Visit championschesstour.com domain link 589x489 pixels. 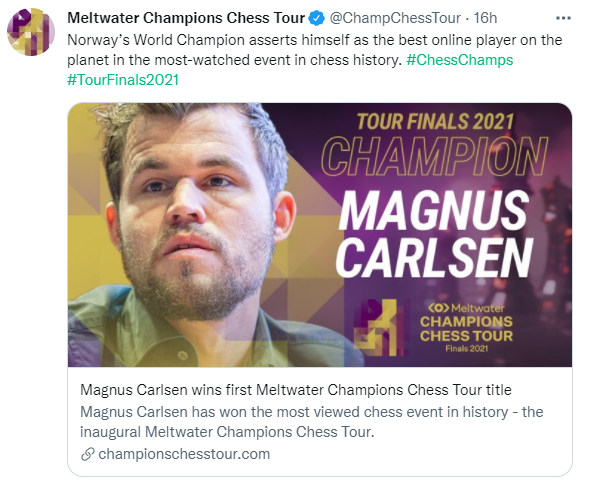coord(184,454)
